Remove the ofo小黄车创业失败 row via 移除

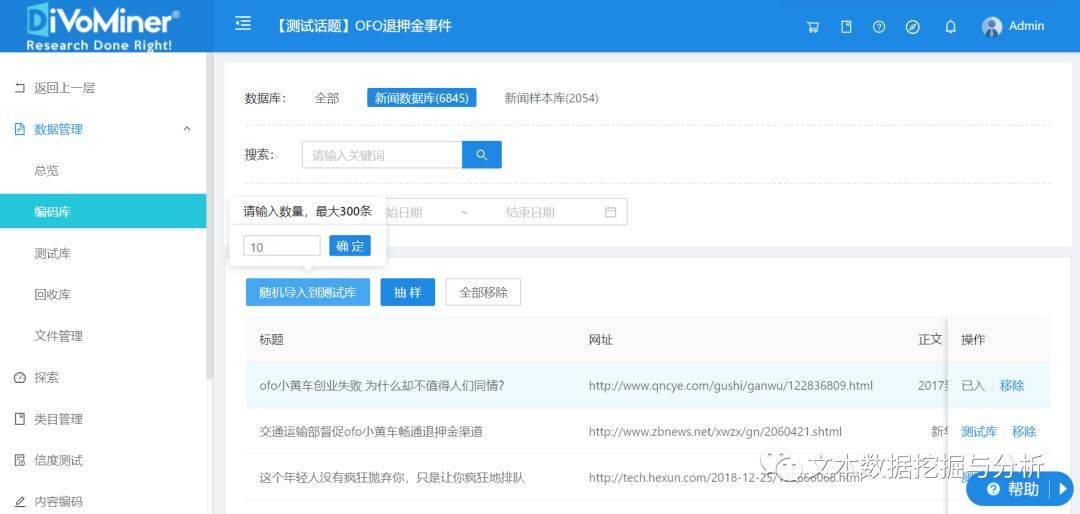click(x=1012, y=386)
